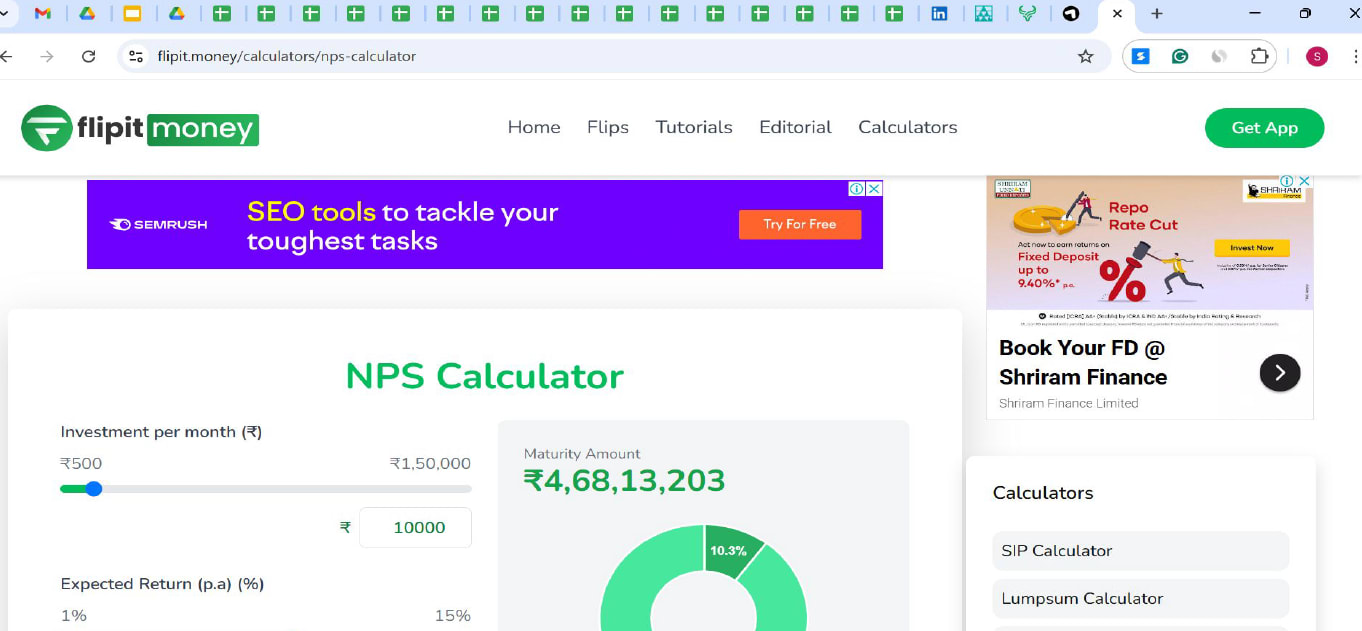Open the Flips menu item
This screenshot has width=1362, height=631.
pos(608,127)
